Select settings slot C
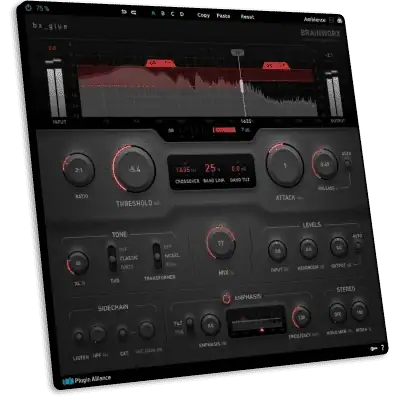Viewport: 395px width, 400px height. point(172,14)
